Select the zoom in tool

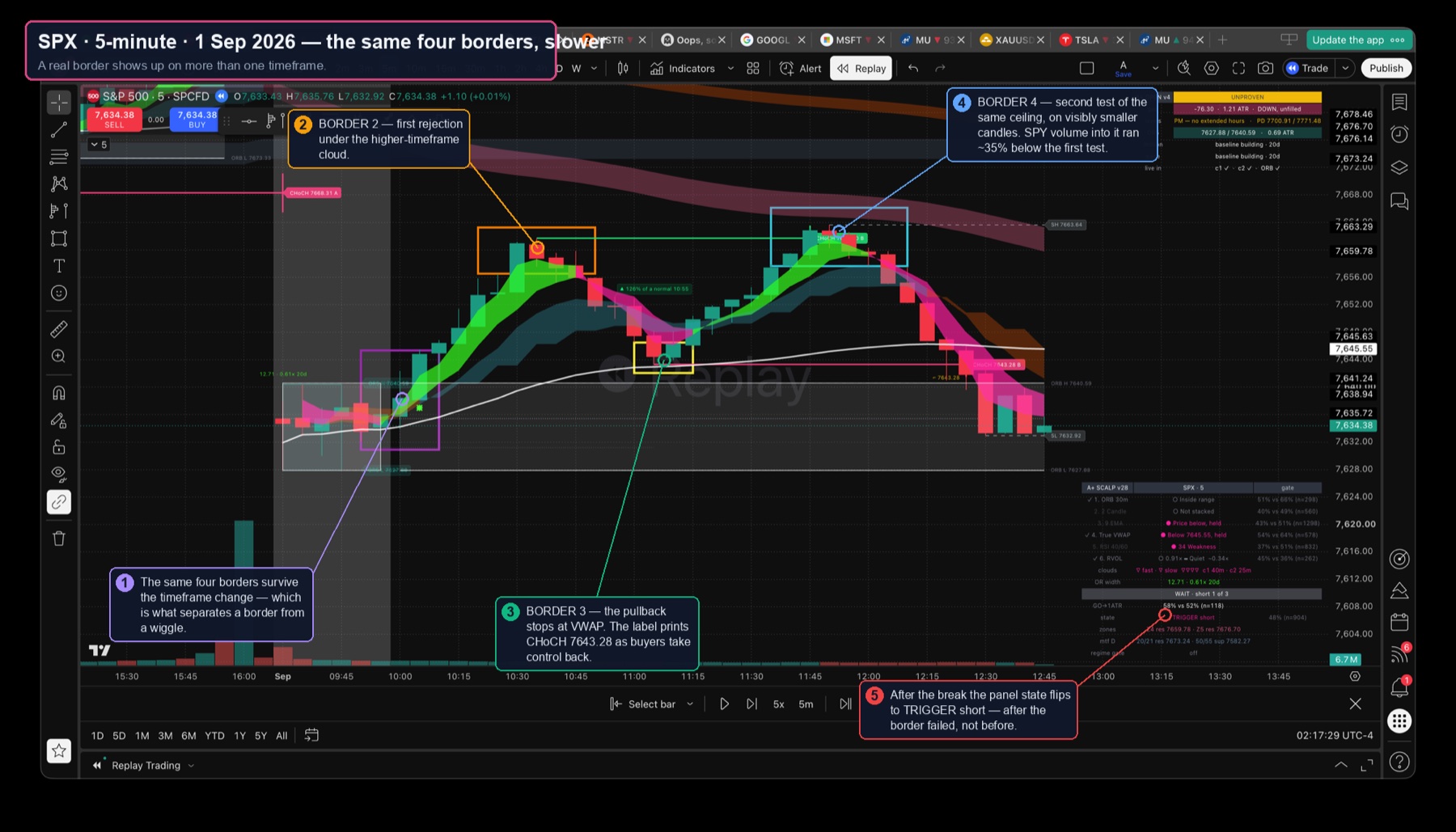[59, 357]
